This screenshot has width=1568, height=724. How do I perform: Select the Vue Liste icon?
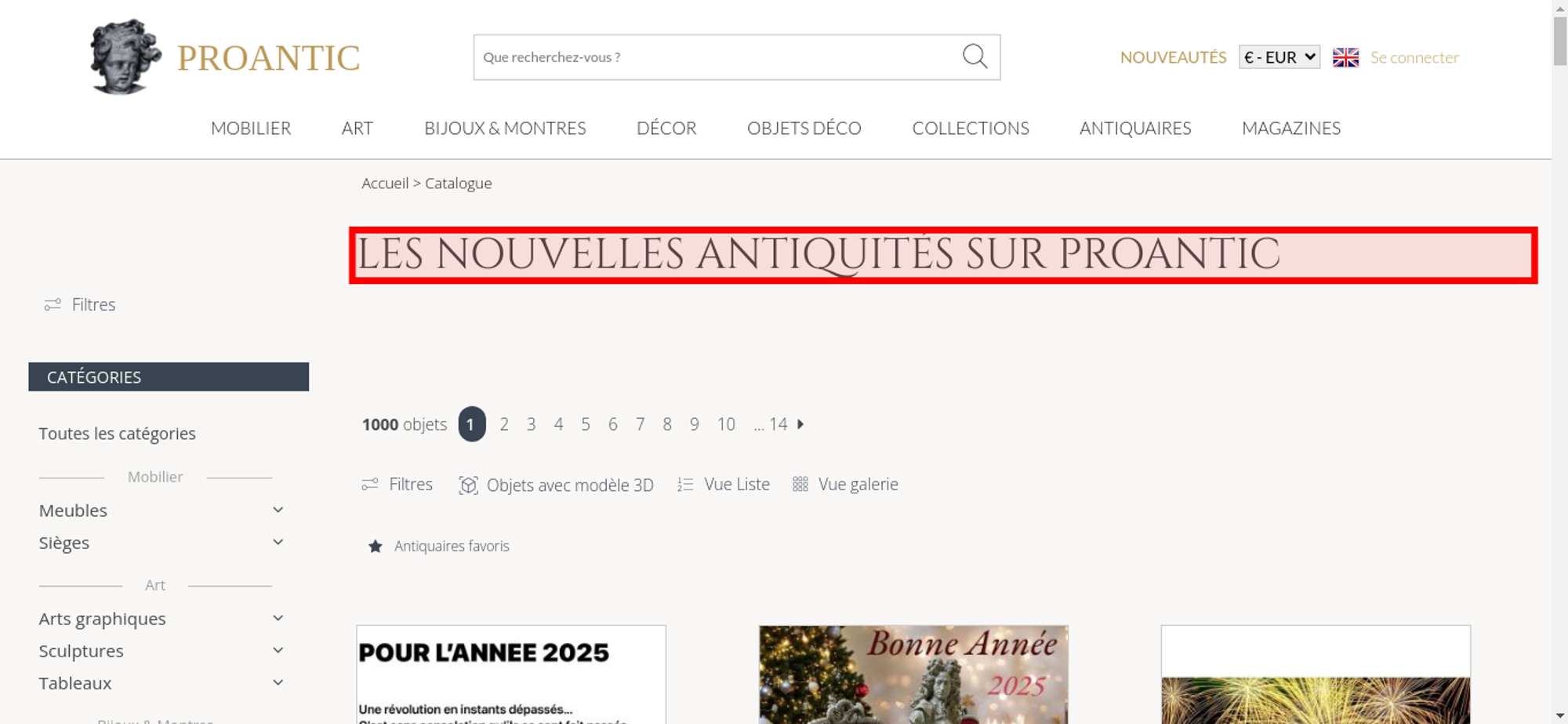coord(685,485)
